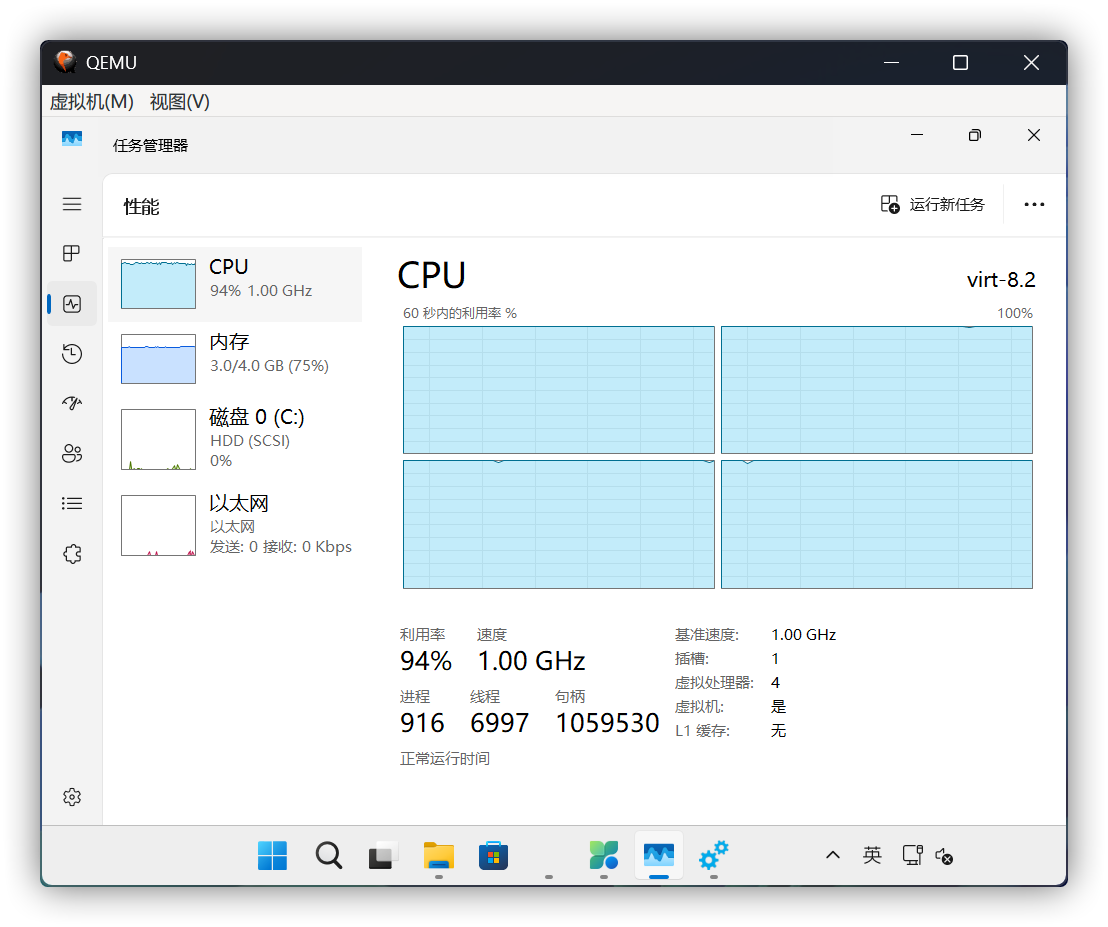Click the Windows Start button
This screenshot has width=1108, height=927.
click(x=272, y=855)
